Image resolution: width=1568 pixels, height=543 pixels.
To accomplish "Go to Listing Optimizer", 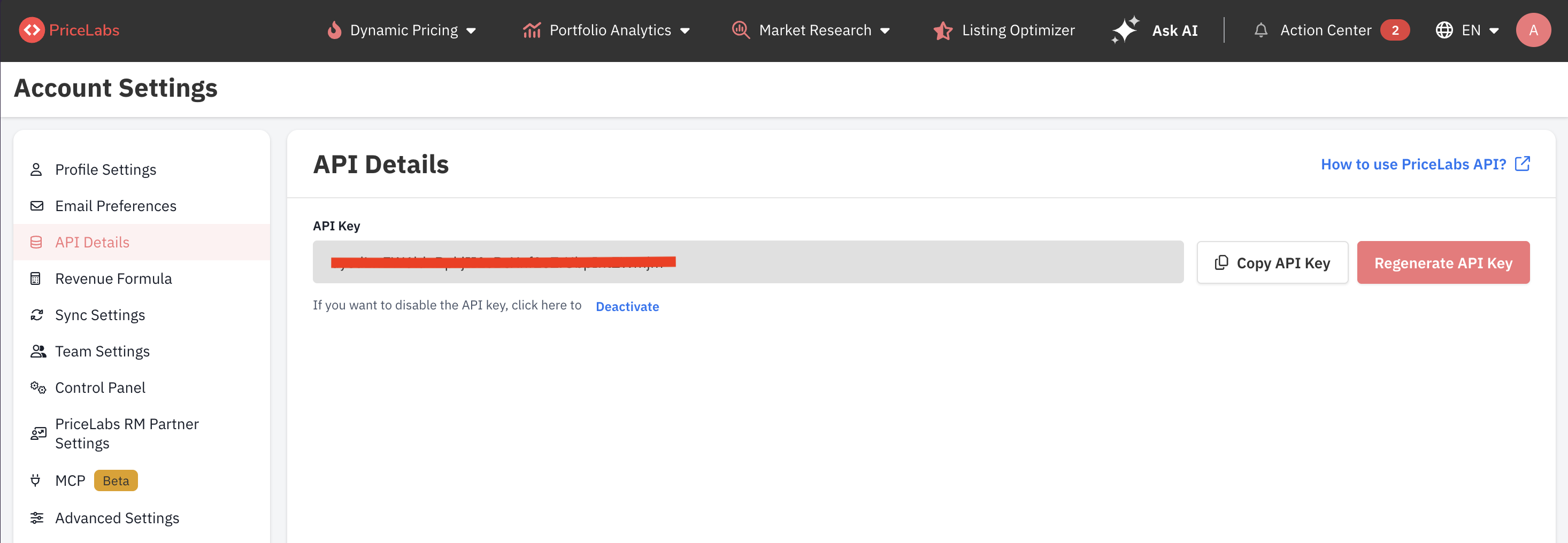I will pyautogui.click(x=1004, y=30).
